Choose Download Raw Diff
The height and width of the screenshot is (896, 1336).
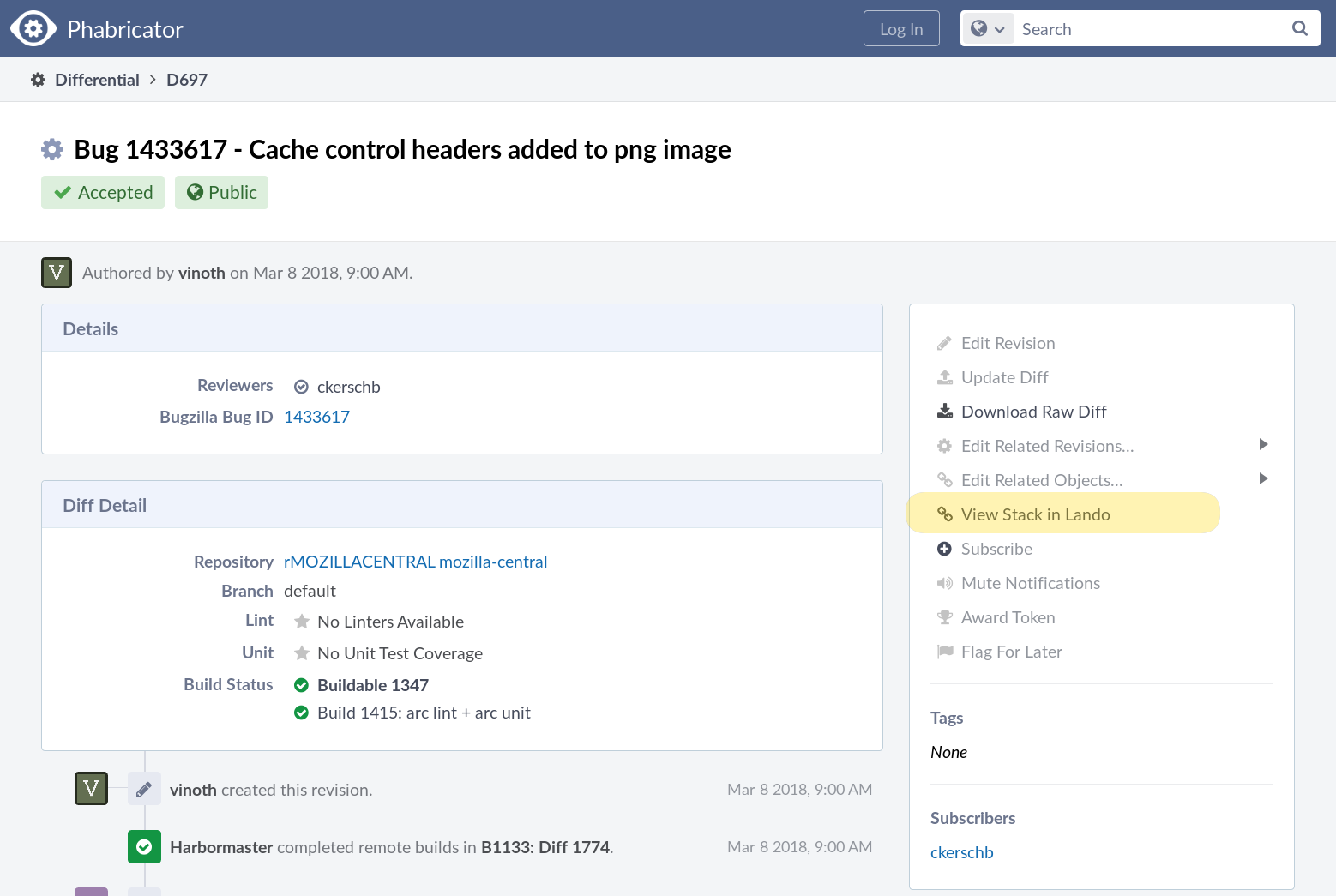click(x=1034, y=412)
